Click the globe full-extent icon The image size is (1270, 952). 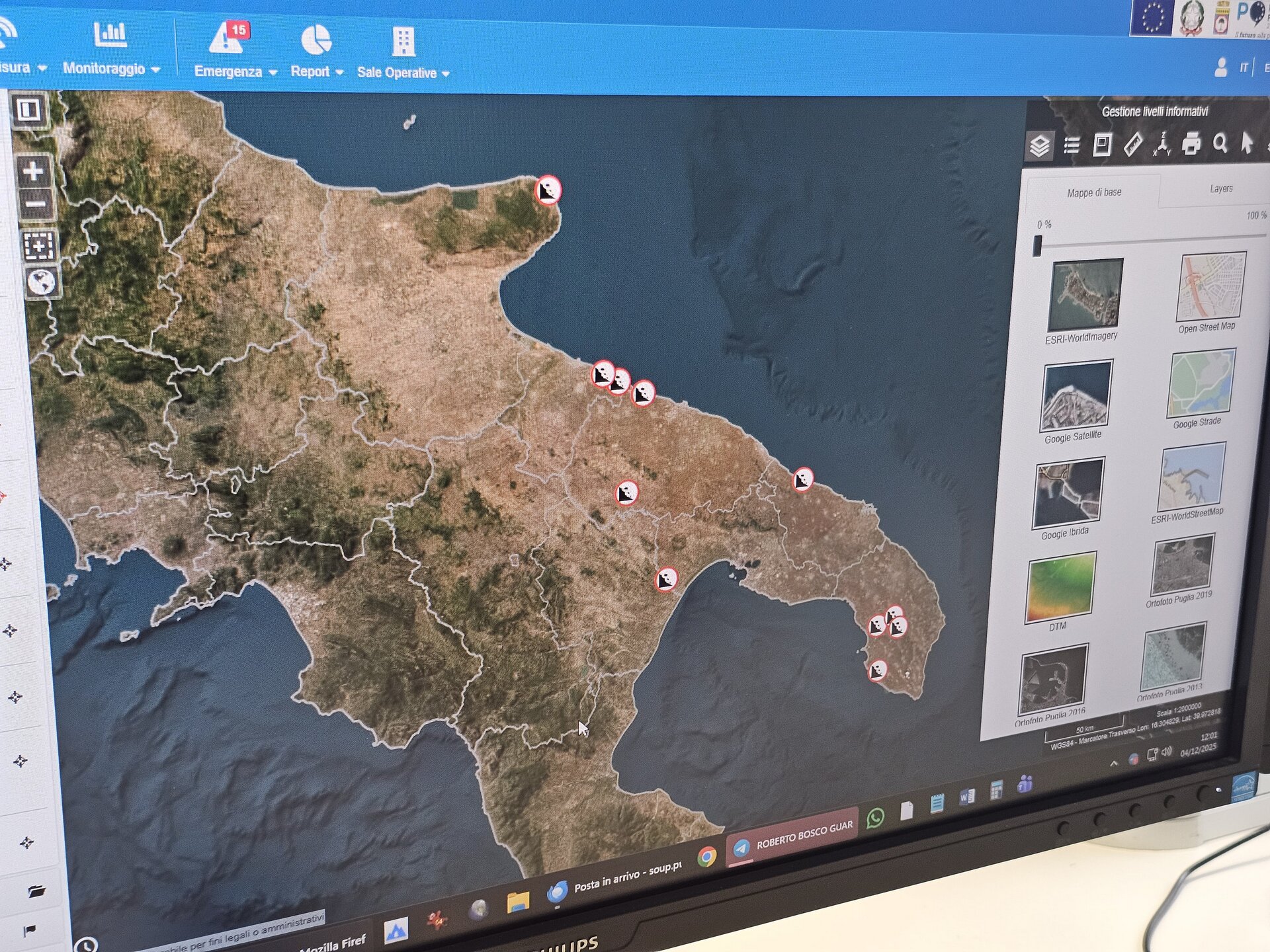[41, 282]
